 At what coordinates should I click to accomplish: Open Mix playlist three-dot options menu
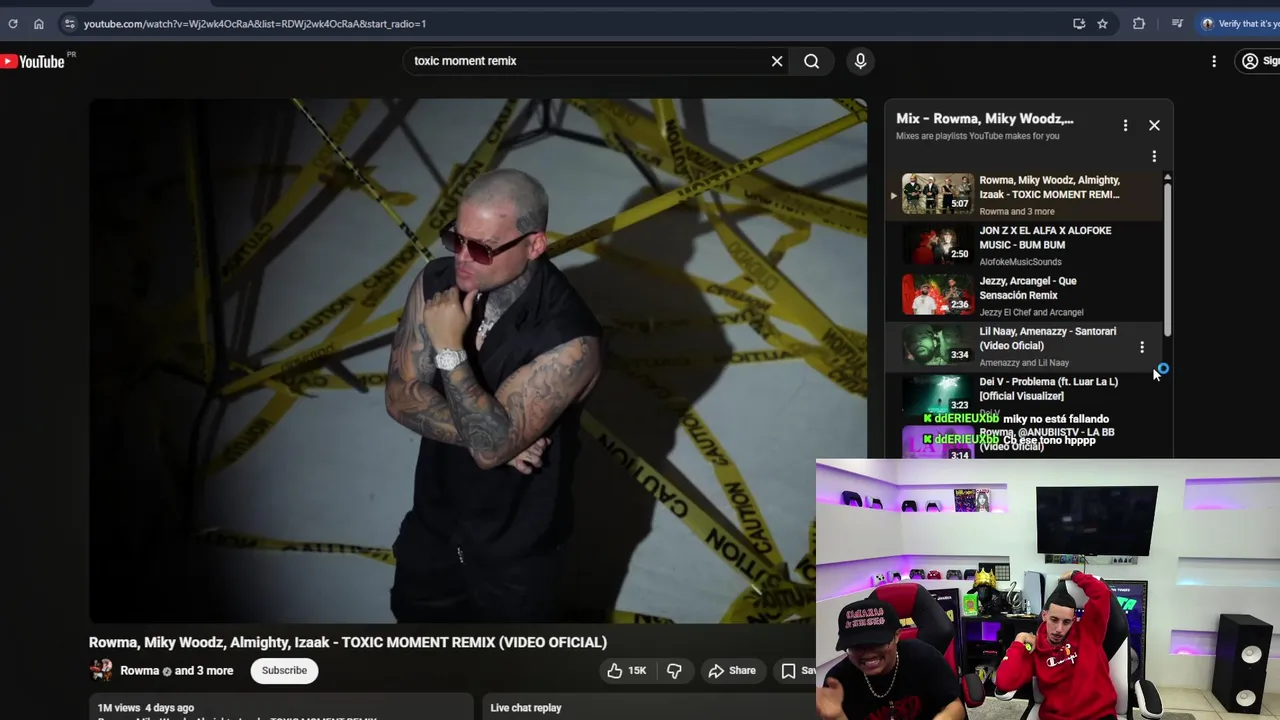click(1125, 125)
